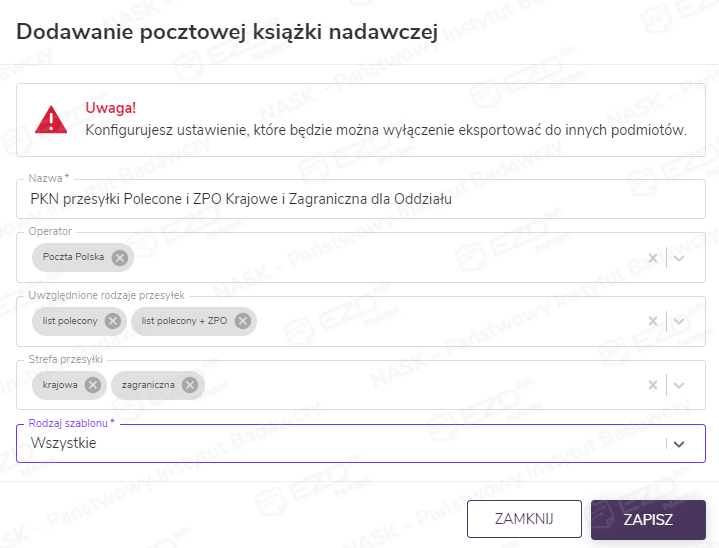719x548 pixels.
Task: Clear all Uwzględnione rodzaje przesyłek selections
Action: 653,321
